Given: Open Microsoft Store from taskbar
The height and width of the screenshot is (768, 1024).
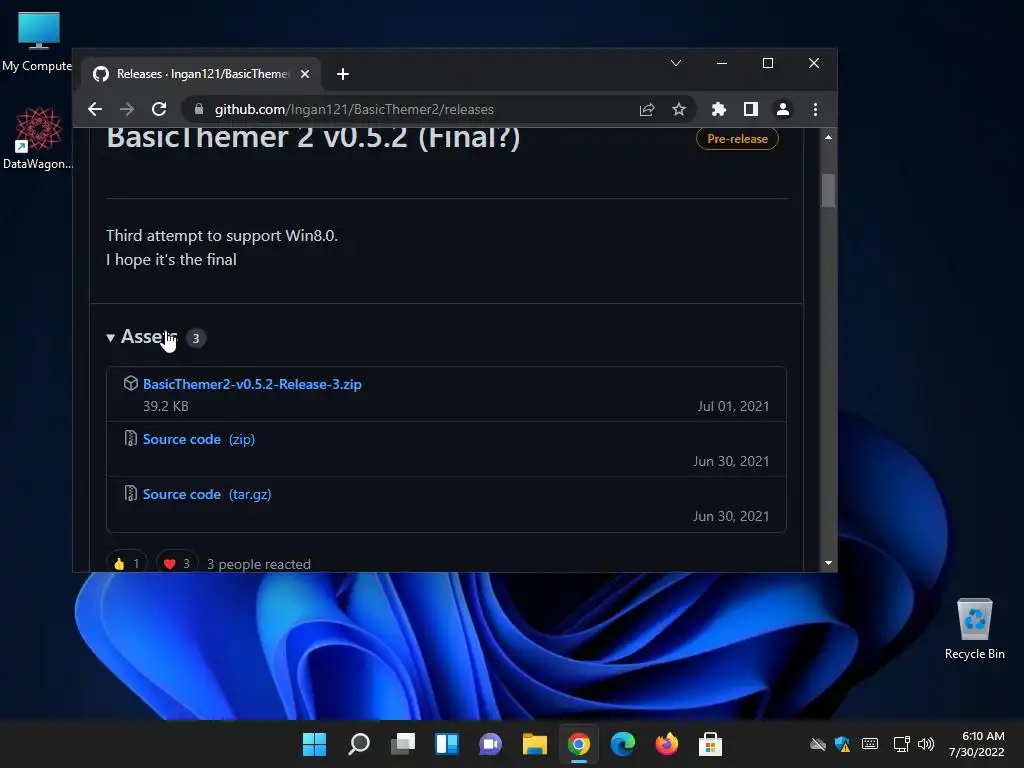Looking at the screenshot, I should point(711,744).
